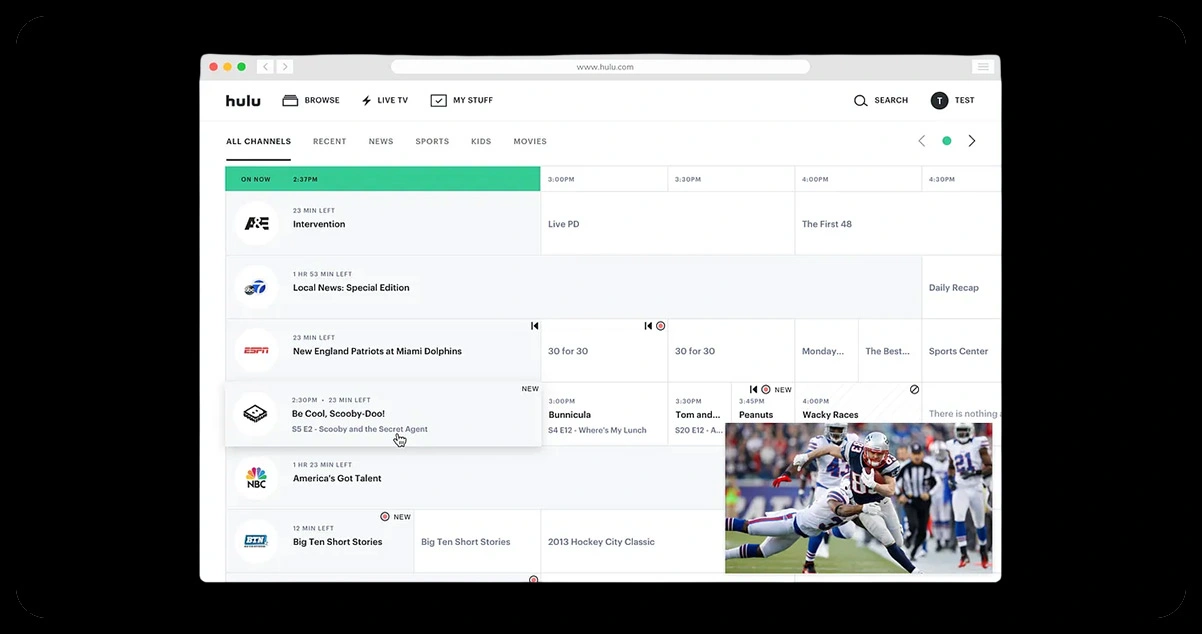1202x634 pixels.
Task: Click the football game video preview
Action: (x=858, y=497)
